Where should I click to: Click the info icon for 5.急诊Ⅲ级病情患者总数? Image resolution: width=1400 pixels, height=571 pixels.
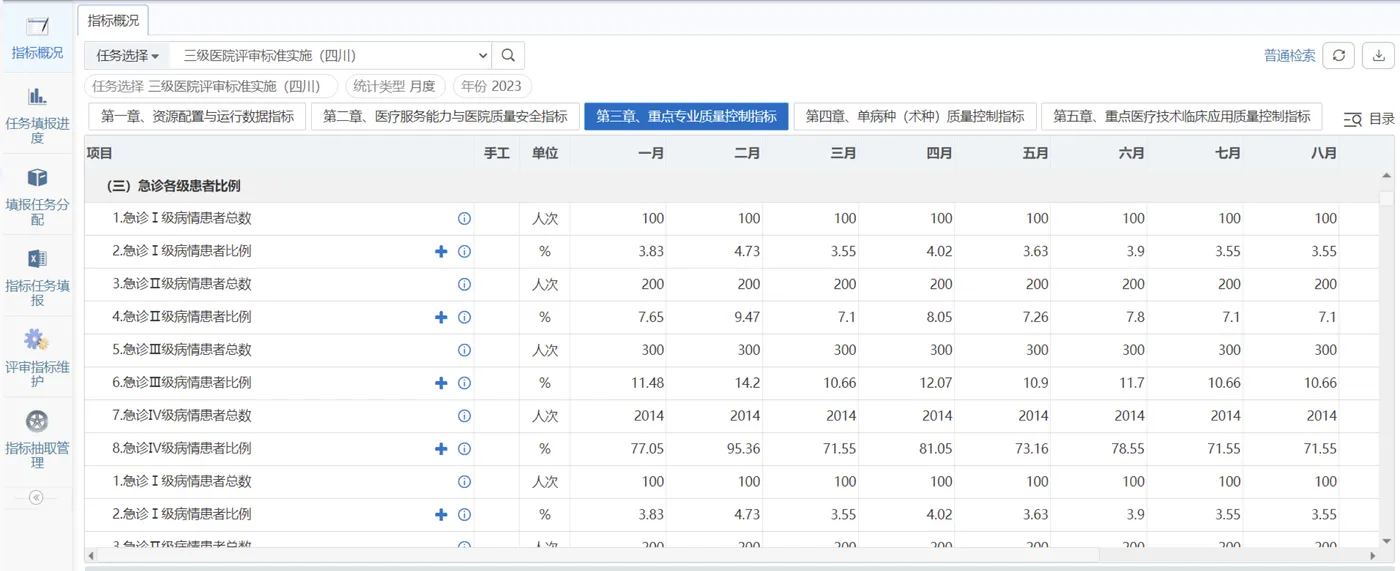click(464, 350)
